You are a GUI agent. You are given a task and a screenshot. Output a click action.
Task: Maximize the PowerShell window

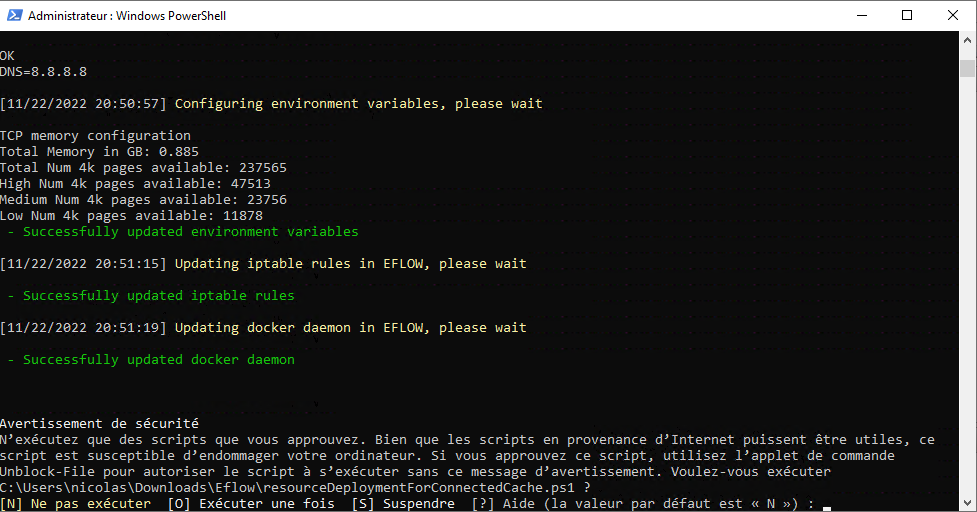click(x=907, y=16)
